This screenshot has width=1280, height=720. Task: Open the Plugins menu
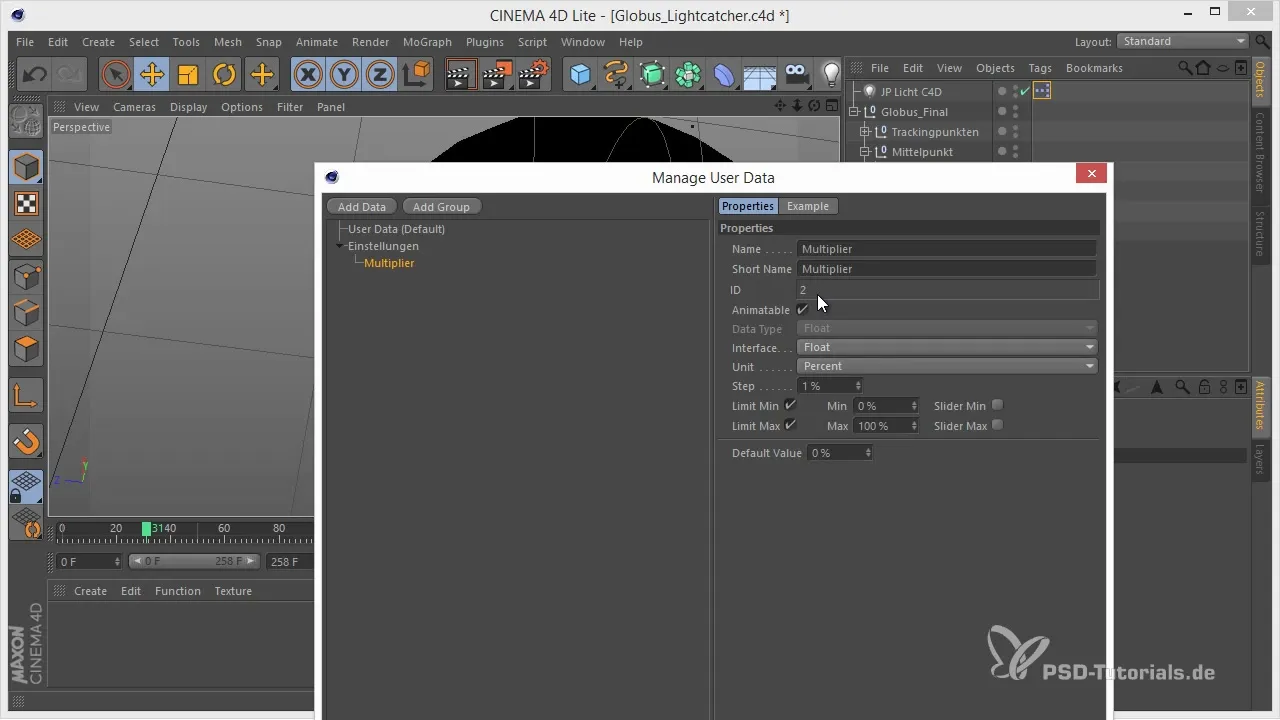(x=485, y=42)
